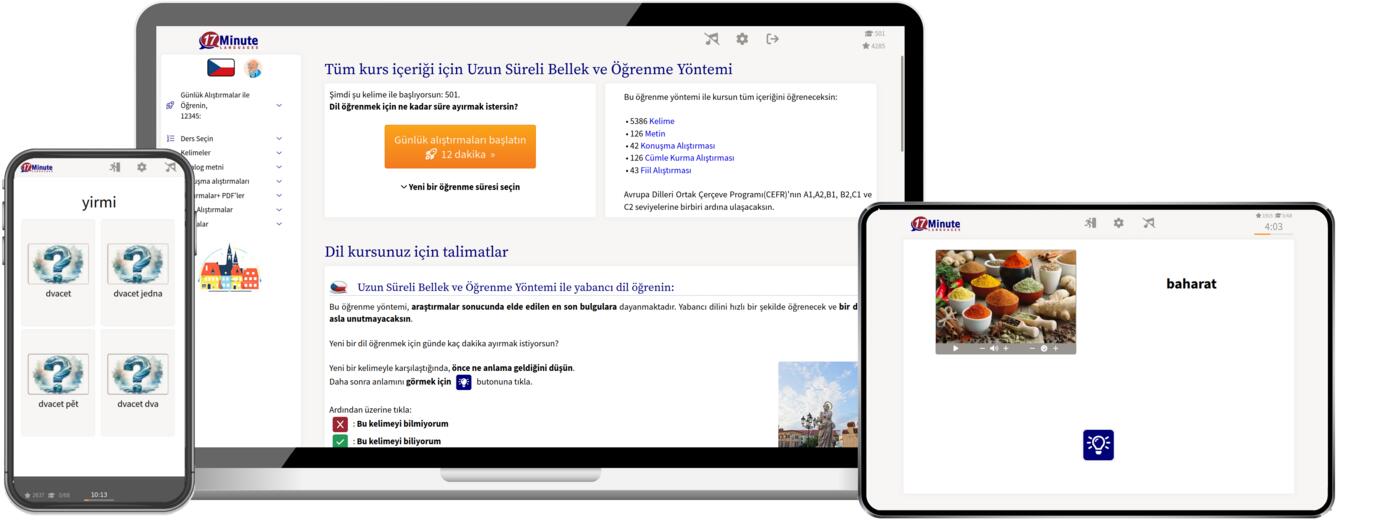This screenshot has width=1400, height=532.
Task: Click green check 'Bu kelimeyi biliyorum' icon
Action: click(340, 441)
